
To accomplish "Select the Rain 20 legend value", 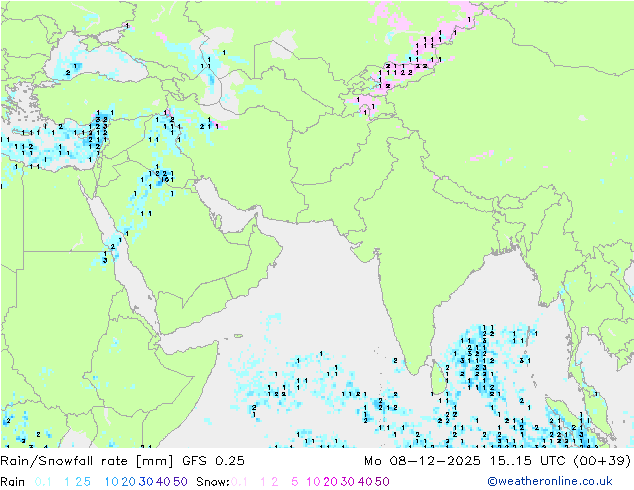I will click(x=129, y=482).
